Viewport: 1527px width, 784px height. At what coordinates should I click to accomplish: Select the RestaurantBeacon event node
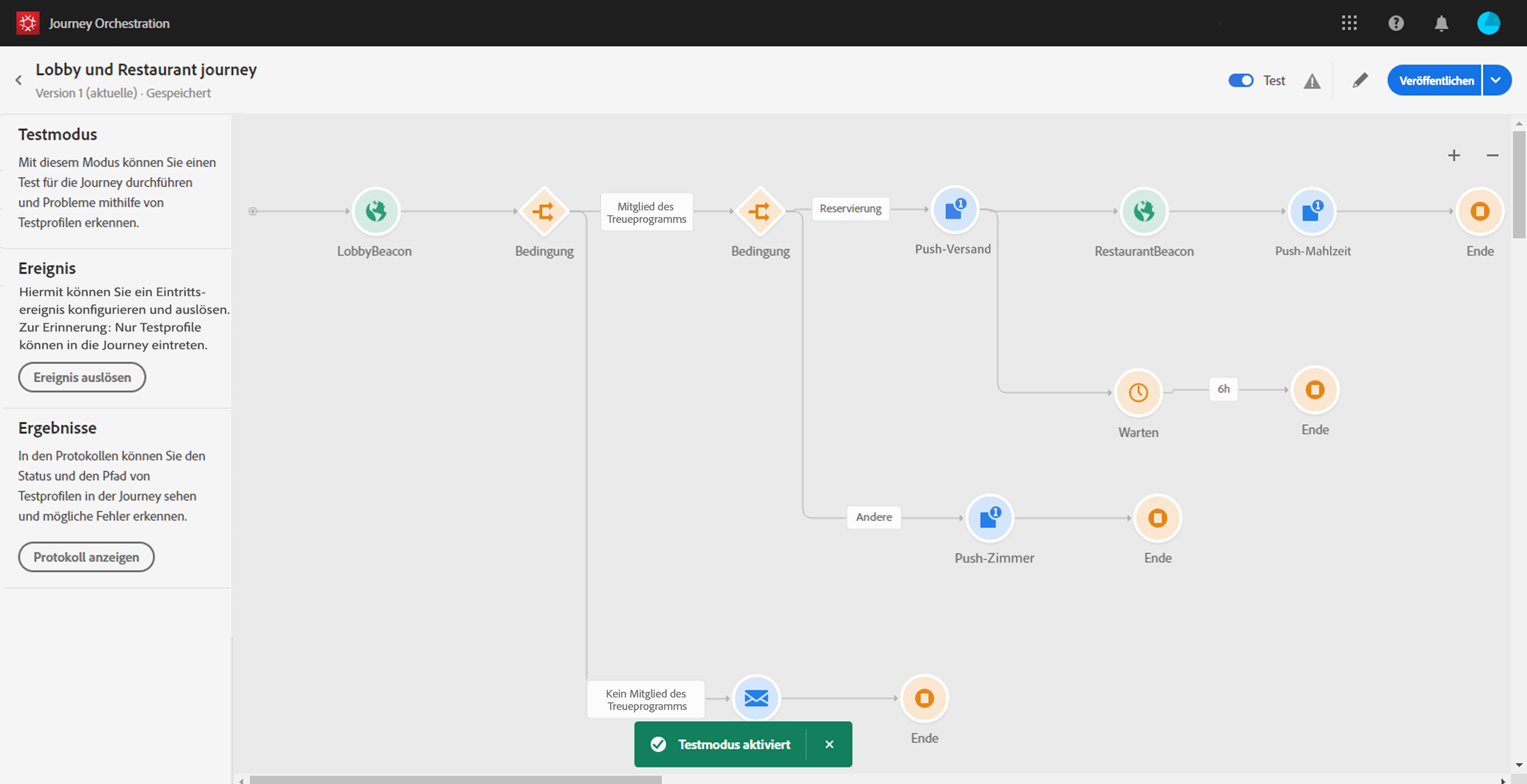(x=1144, y=212)
